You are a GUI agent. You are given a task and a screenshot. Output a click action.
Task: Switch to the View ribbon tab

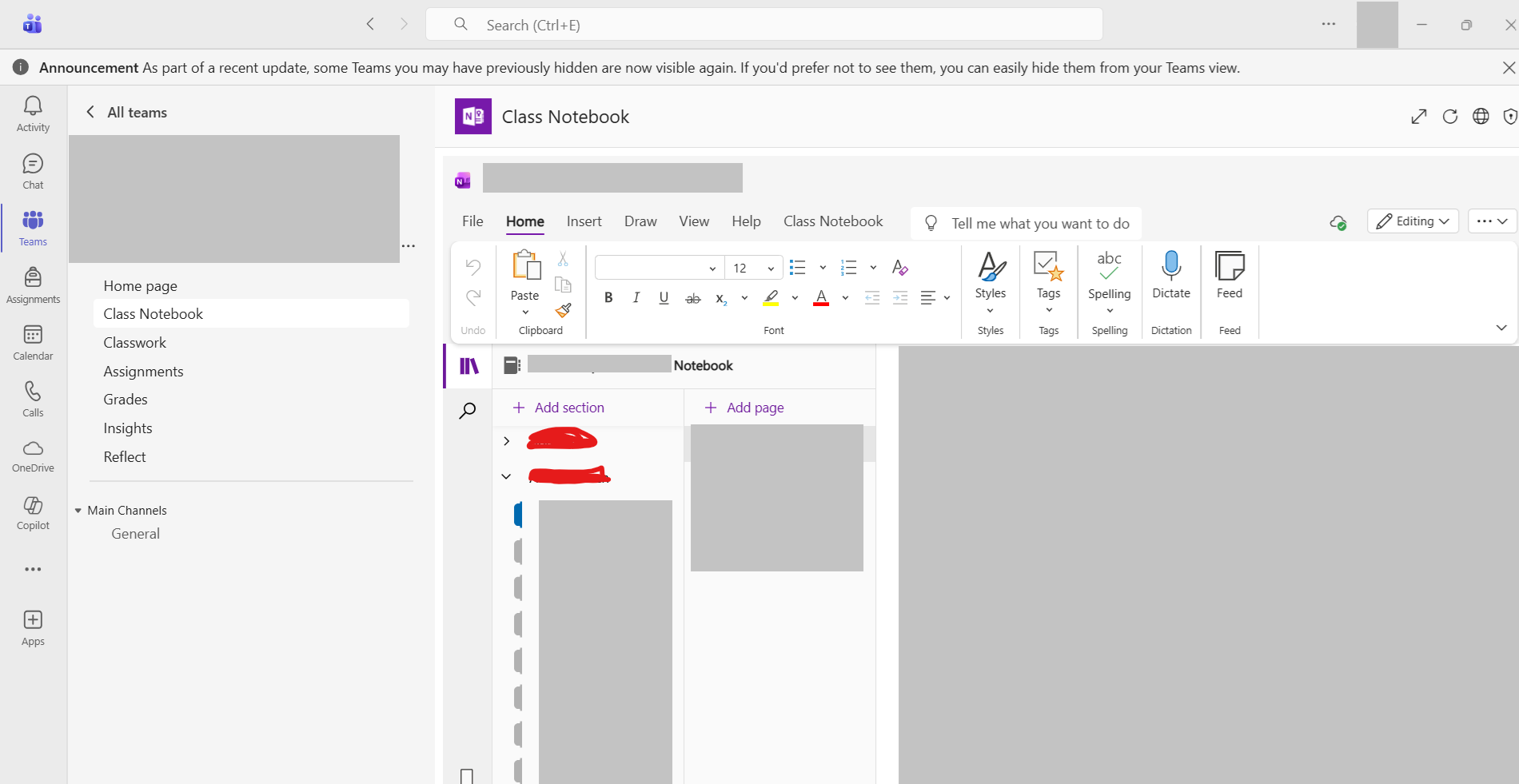coord(694,221)
